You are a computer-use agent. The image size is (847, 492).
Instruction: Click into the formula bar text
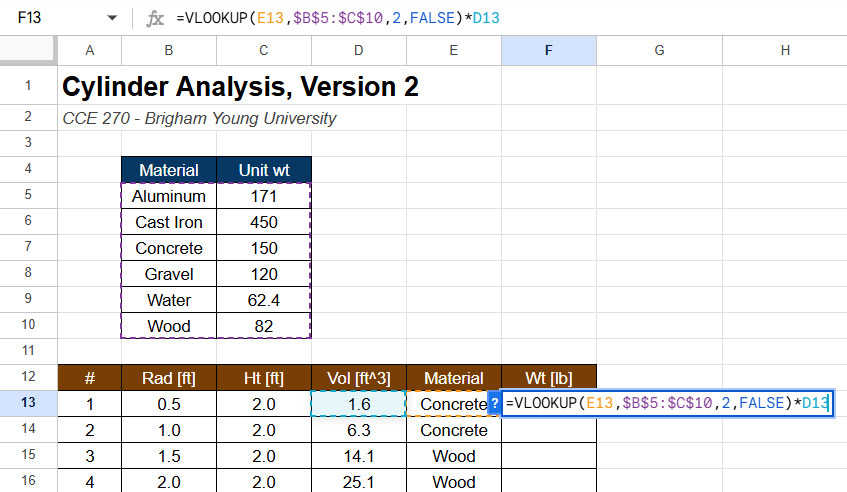(x=338, y=18)
